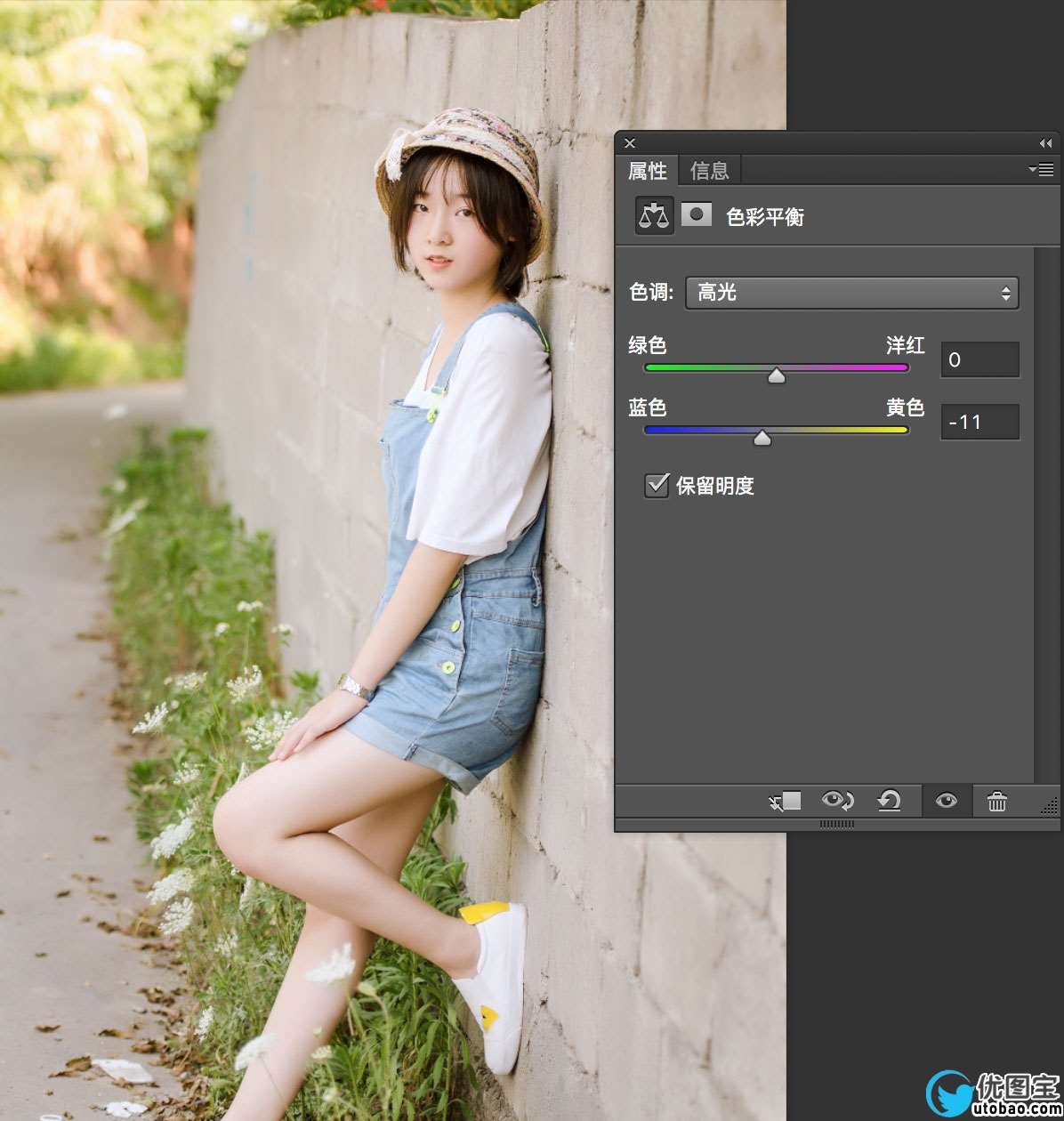Open the Properties panel flyout menu
The height and width of the screenshot is (1121, 1064).
tap(1041, 169)
